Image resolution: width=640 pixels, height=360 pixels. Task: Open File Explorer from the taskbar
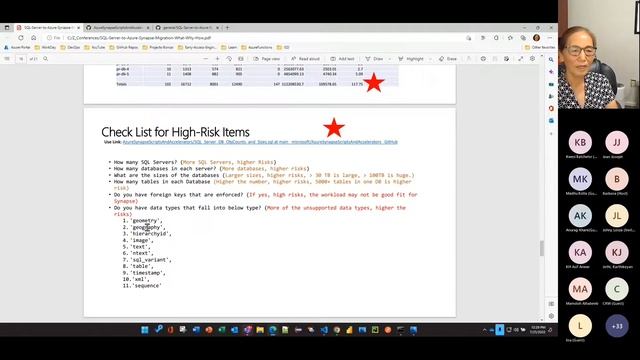tap(260, 330)
